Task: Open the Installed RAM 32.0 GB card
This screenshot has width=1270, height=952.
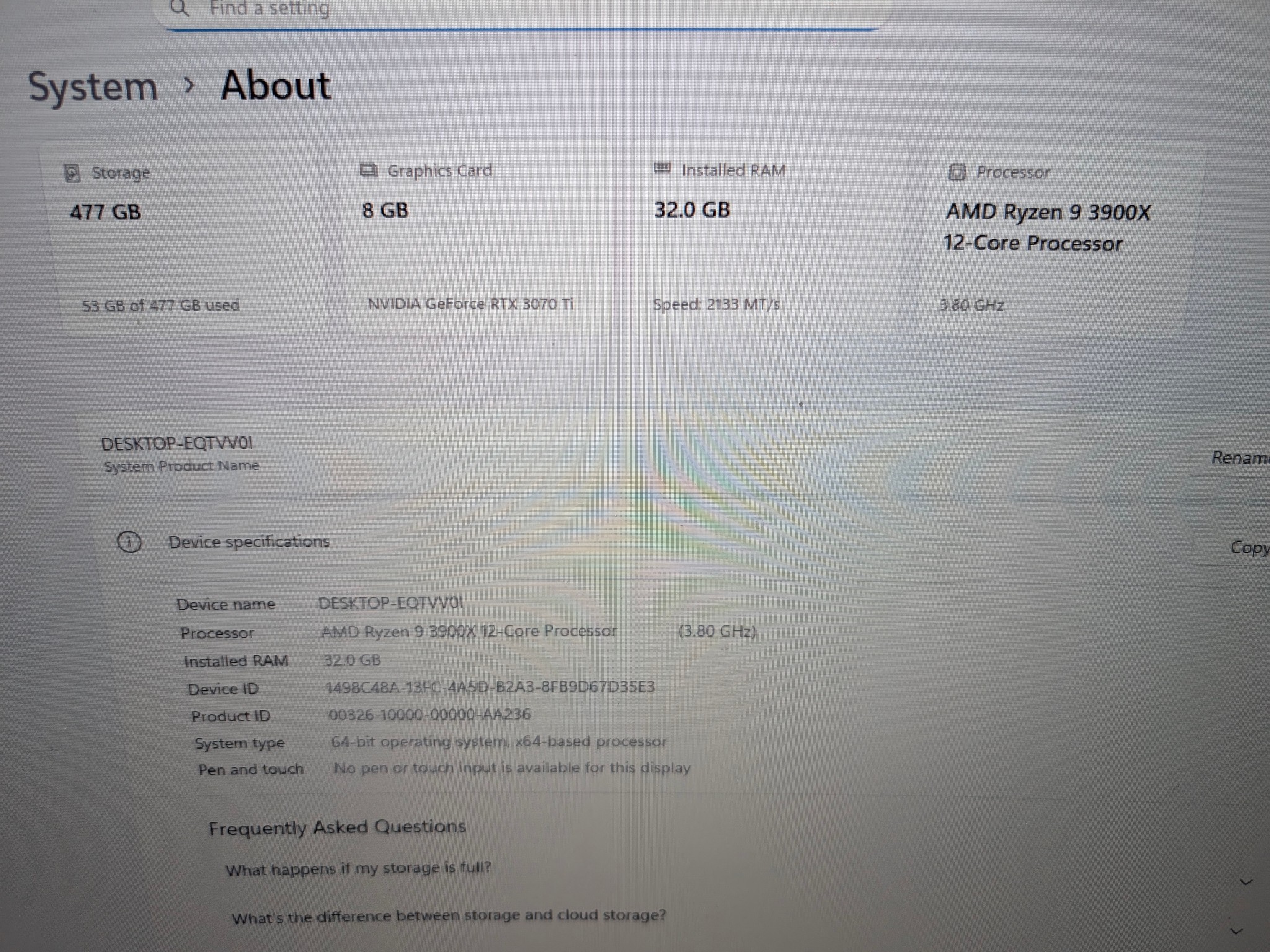Action: click(769, 237)
